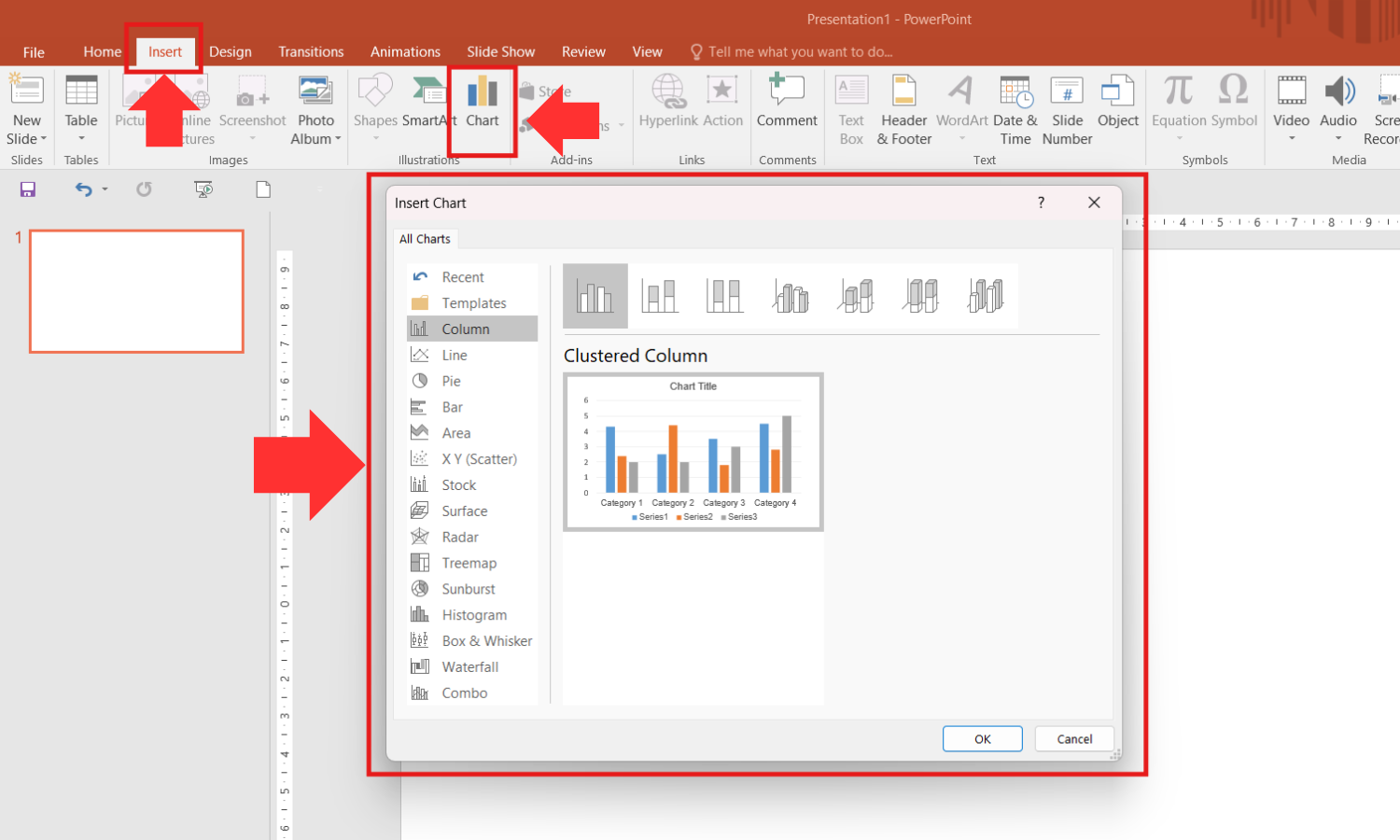Expand the Video dropdown
Viewport: 1400px width, 840px height.
1292,139
